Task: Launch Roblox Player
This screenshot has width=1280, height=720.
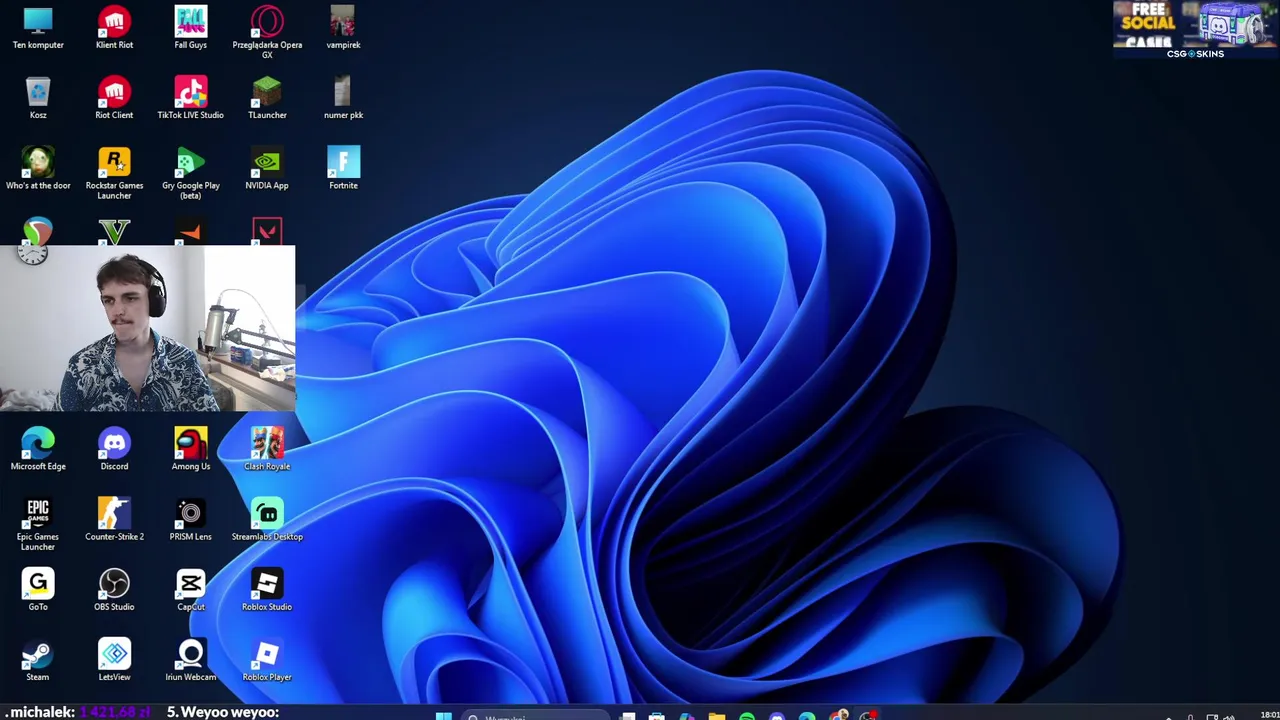Action: [267, 660]
